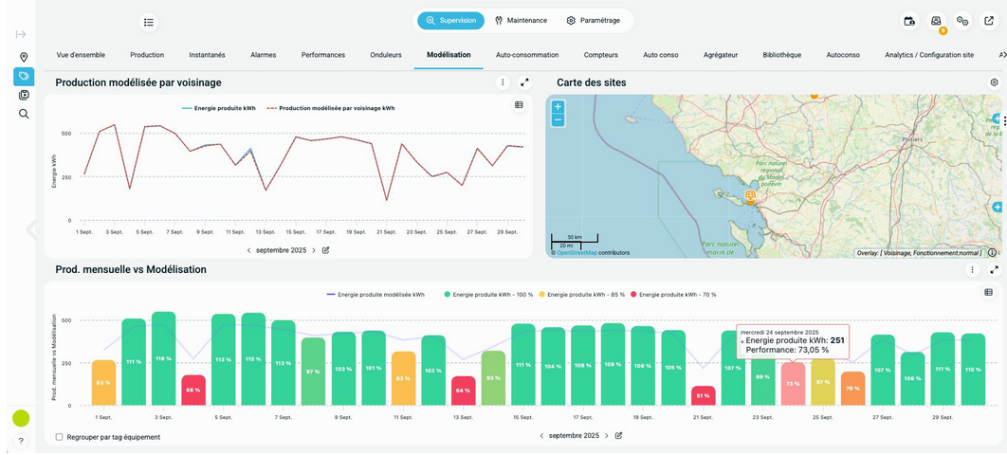Screen dimensions: 1007x455
Task: Open the list view icon in header
Action: point(148,22)
